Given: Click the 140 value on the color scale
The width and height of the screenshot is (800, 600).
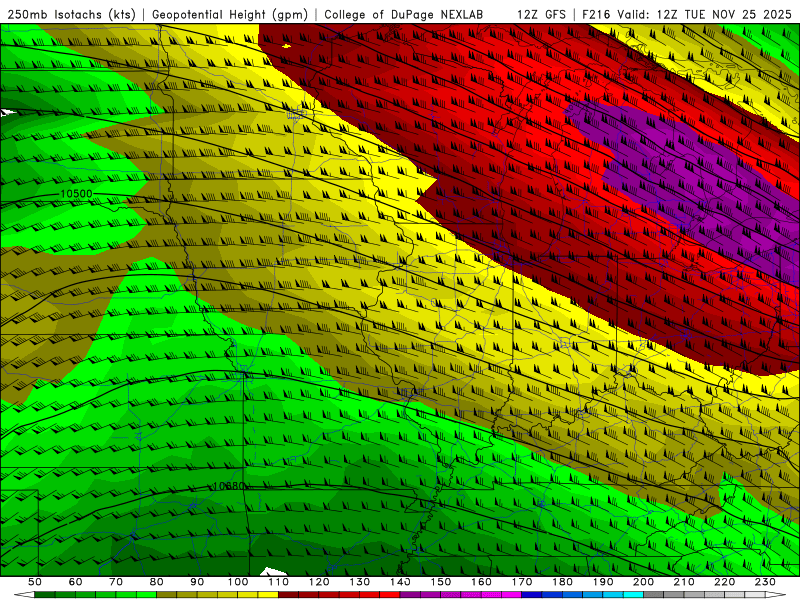Looking at the screenshot, I should [x=400, y=582].
